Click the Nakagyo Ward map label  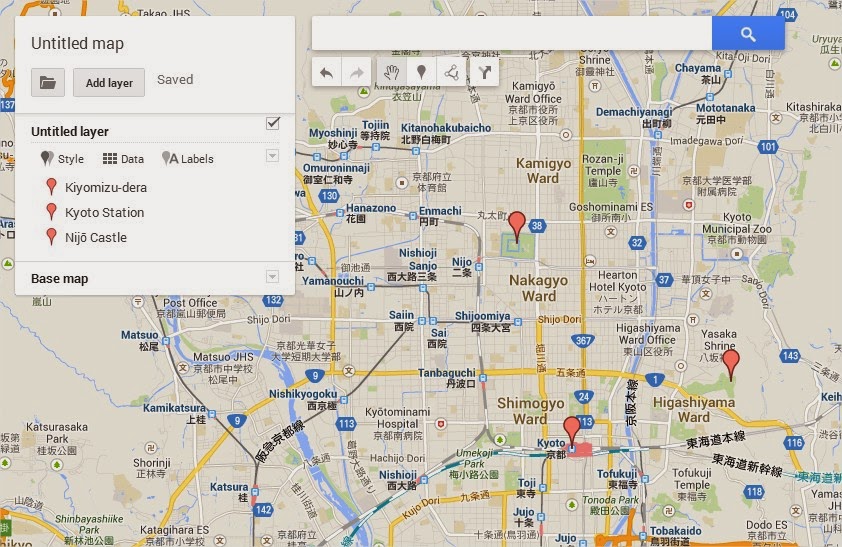pyautogui.click(x=539, y=288)
